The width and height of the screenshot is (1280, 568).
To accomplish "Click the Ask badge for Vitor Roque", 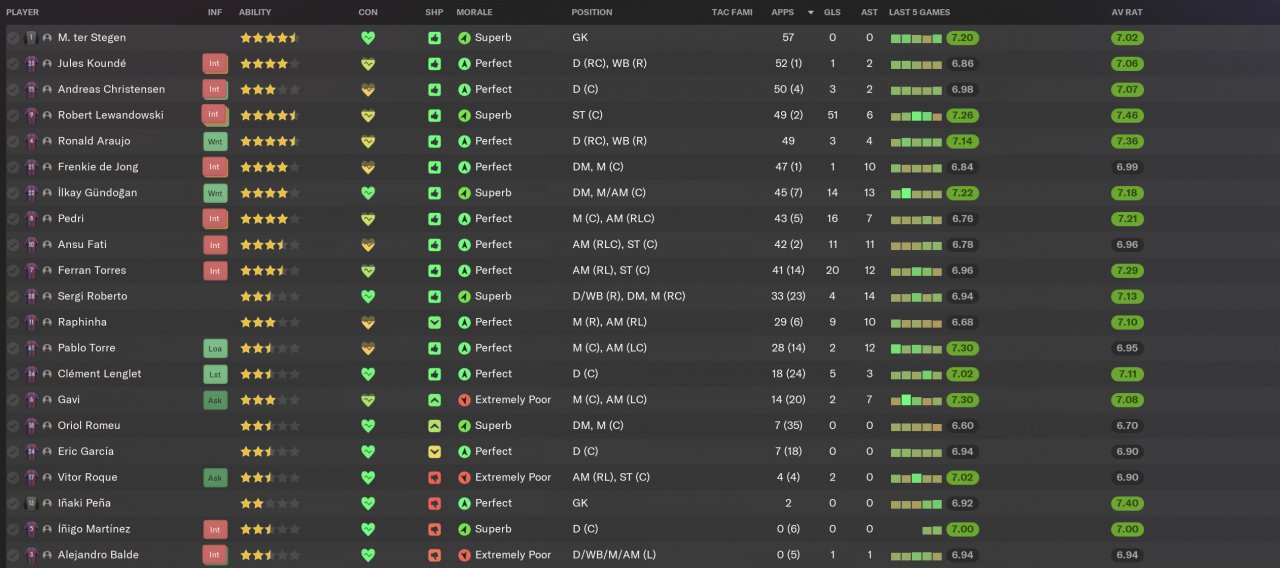I will pyautogui.click(x=215, y=477).
